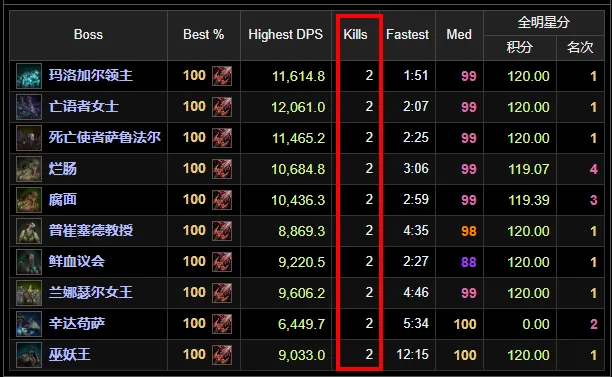
Task: Click the 玛洛加尔领主 boss portrait icon
Action: [28, 76]
